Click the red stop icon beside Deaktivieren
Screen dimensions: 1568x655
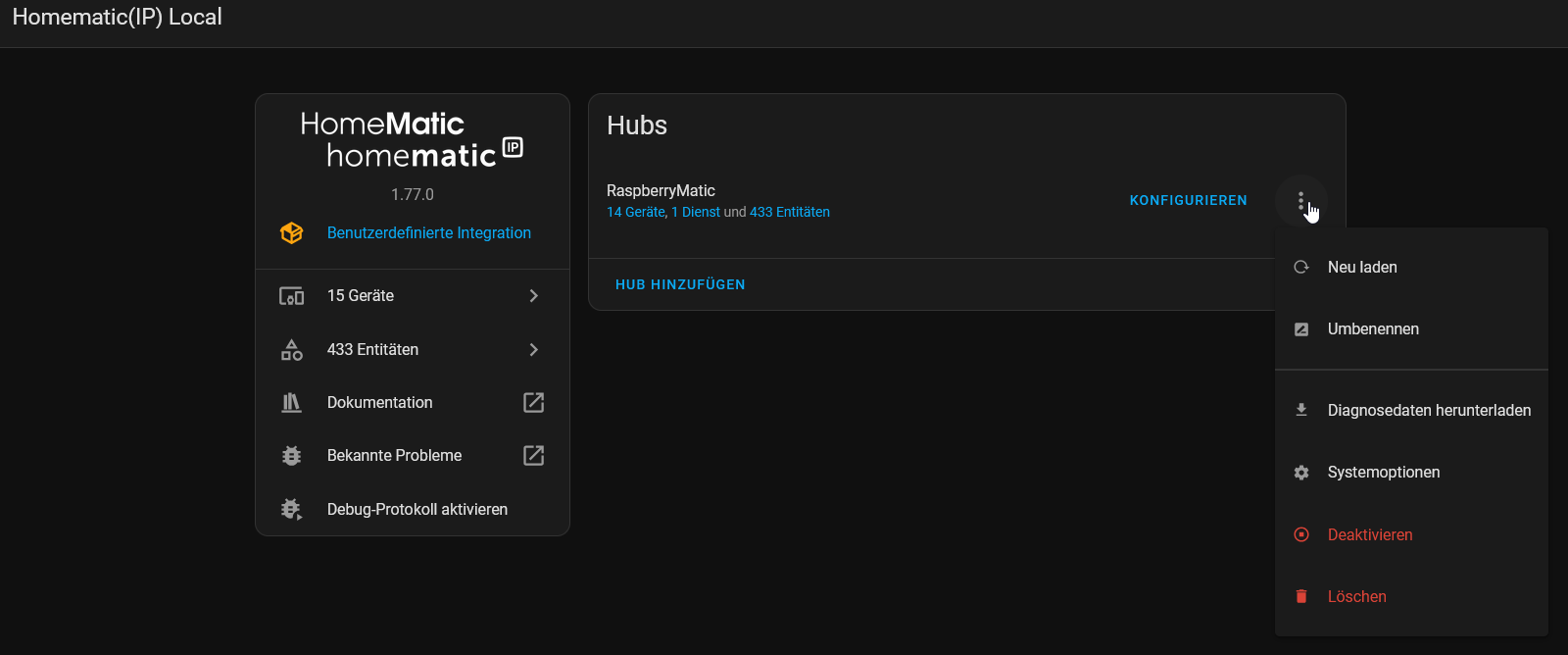point(1301,534)
